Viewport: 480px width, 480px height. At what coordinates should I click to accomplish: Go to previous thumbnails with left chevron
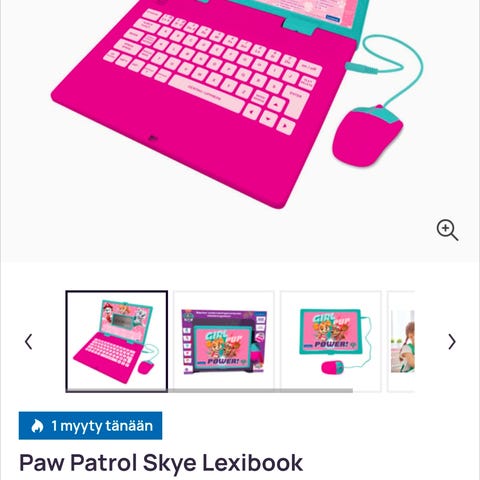[29, 342]
